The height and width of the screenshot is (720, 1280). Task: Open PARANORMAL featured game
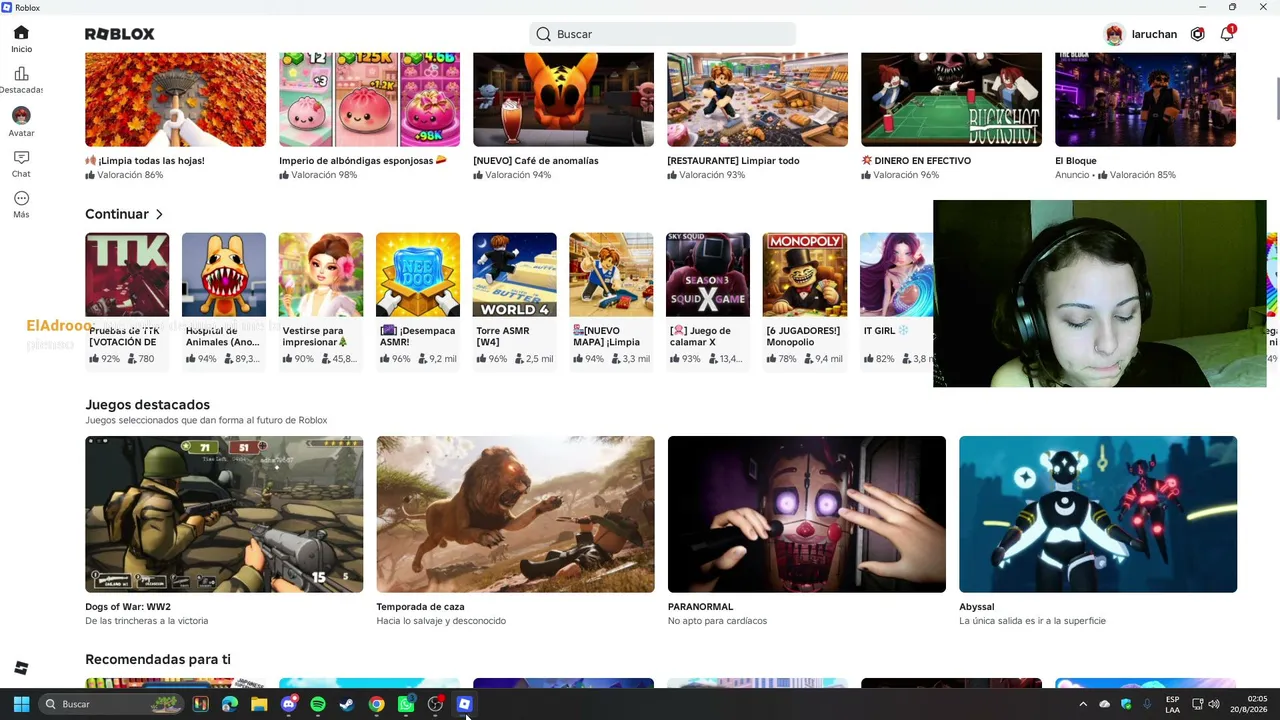(806, 514)
